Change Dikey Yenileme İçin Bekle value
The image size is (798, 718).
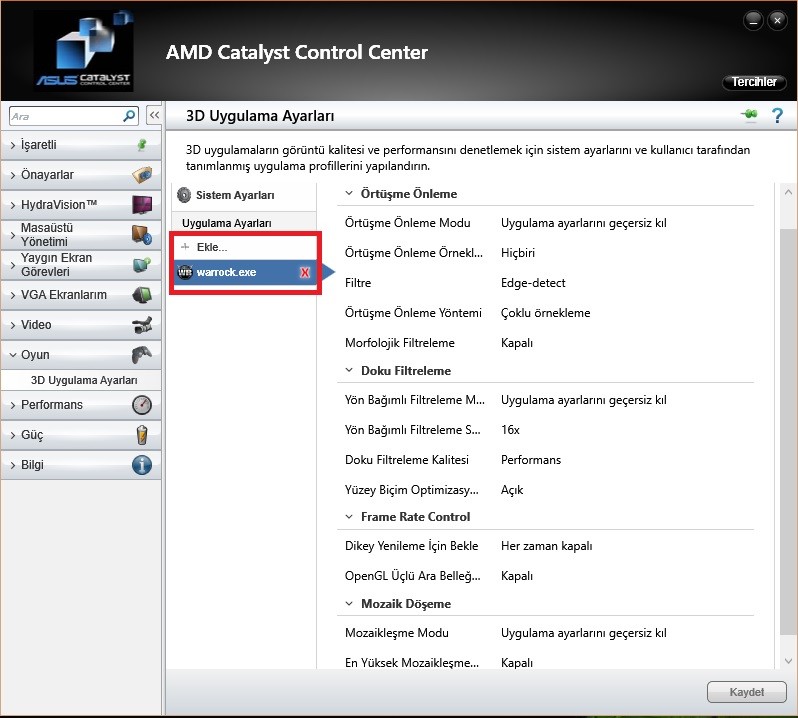point(547,546)
